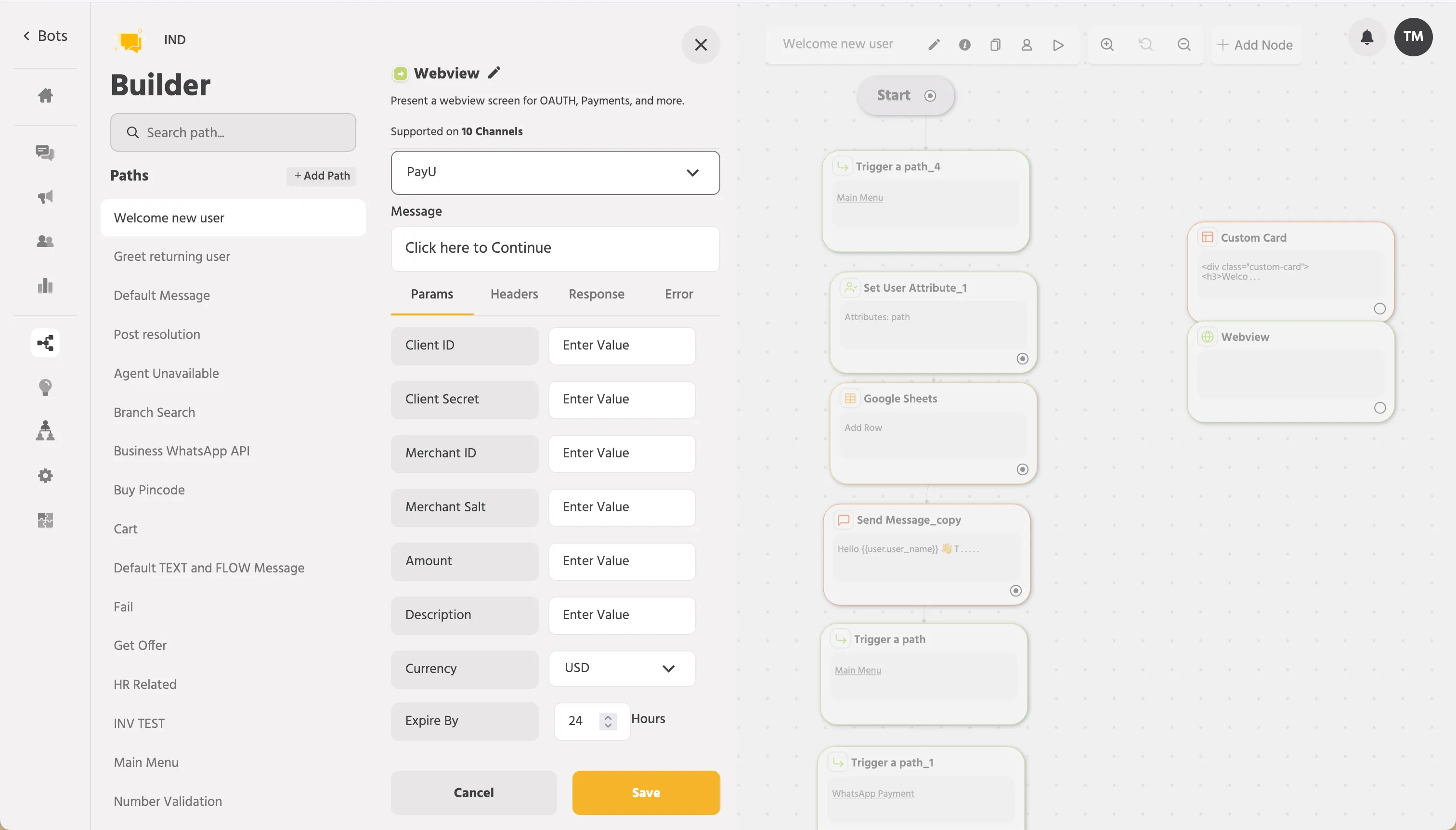Go back to Bots

click(45, 35)
